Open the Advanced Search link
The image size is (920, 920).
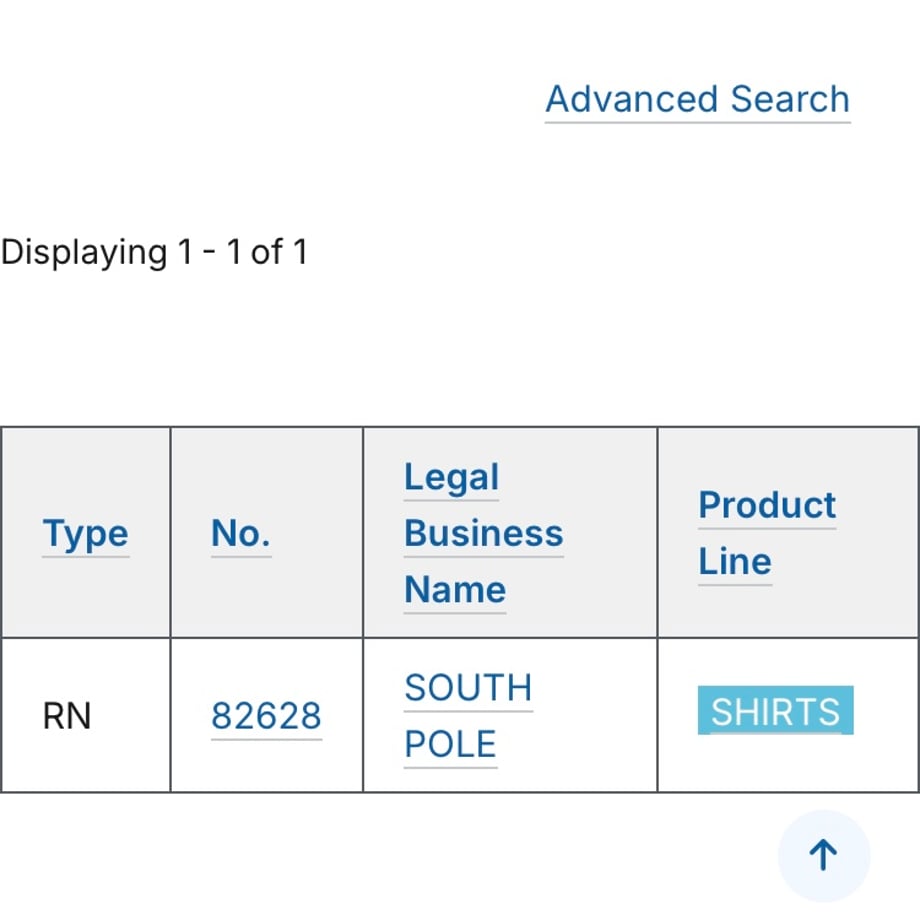point(698,99)
